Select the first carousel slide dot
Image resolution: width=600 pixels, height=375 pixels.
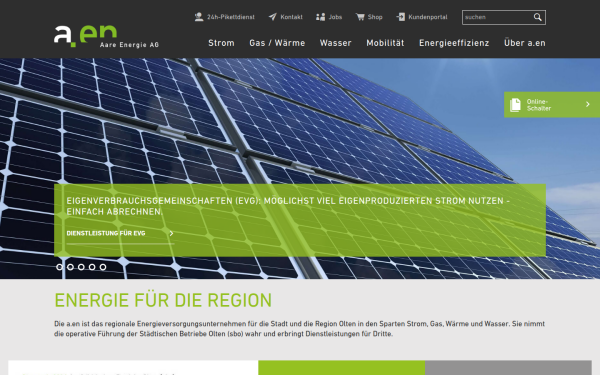[59, 267]
